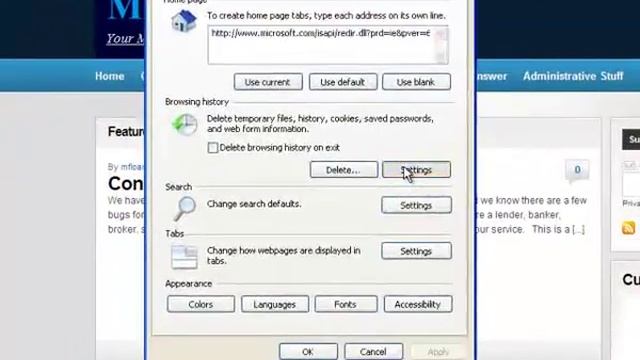Click the search magnifying glass icon
640x360 pixels.
[184, 208]
